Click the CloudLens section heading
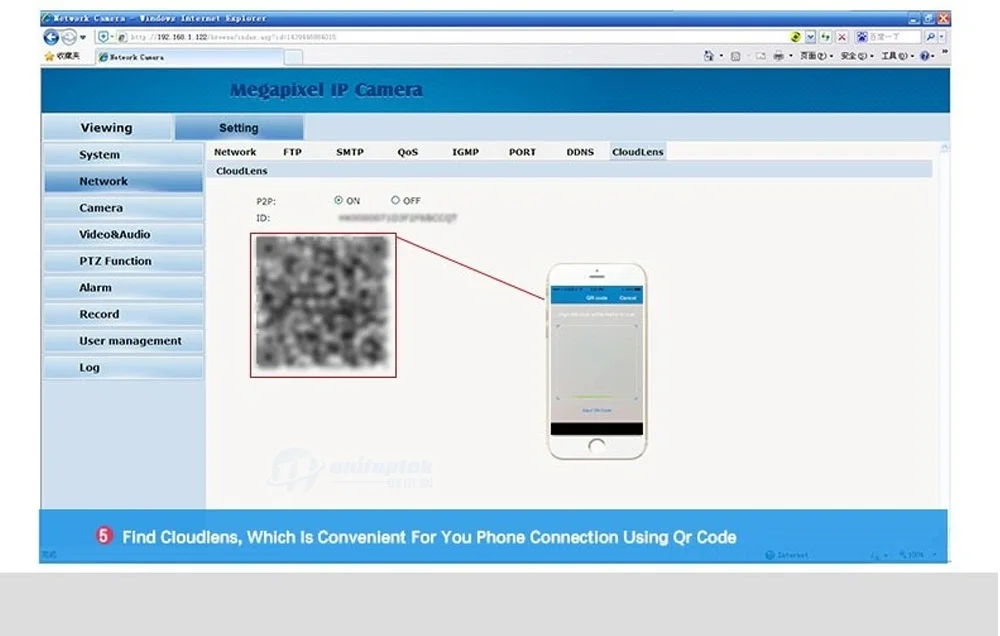Screen dimensions: 1000x636 tap(242, 171)
